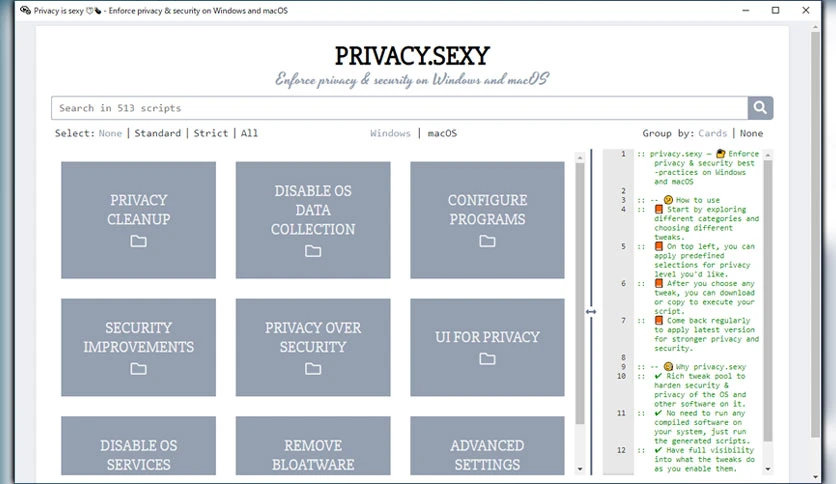The width and height of the screenshot is (836, 484).
Task: Select the Strict preset
Action: pyautogui.click(x=211, y=133)
